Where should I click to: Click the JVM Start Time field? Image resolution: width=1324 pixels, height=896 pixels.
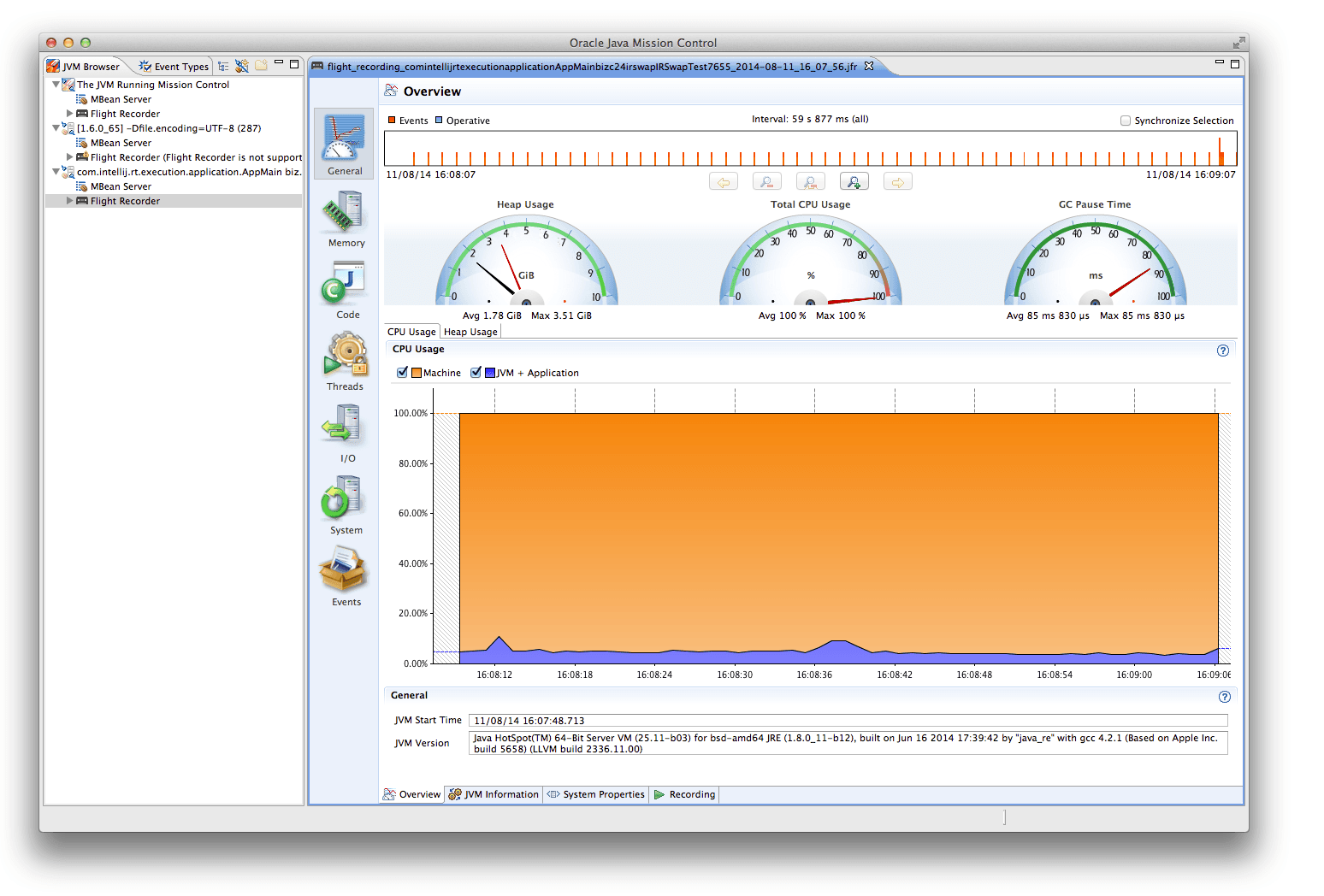click(847, 721)
